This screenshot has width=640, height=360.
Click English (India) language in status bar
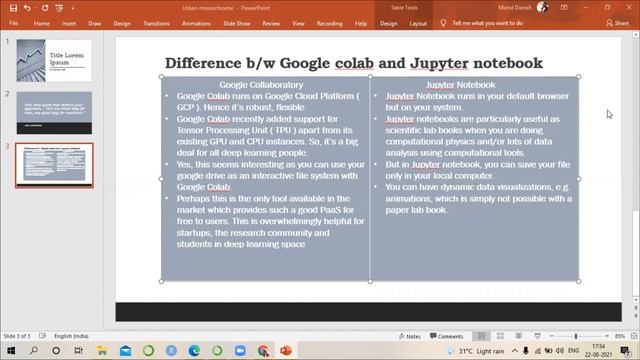pos(71,336)
